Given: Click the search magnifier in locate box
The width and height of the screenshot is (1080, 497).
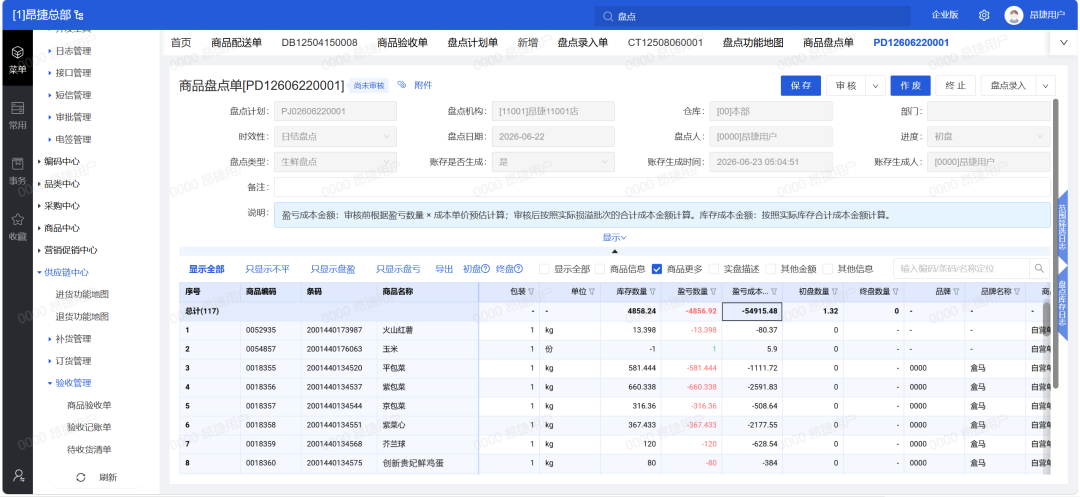Looking at the screenshot, I should [x=1039, y=268].
